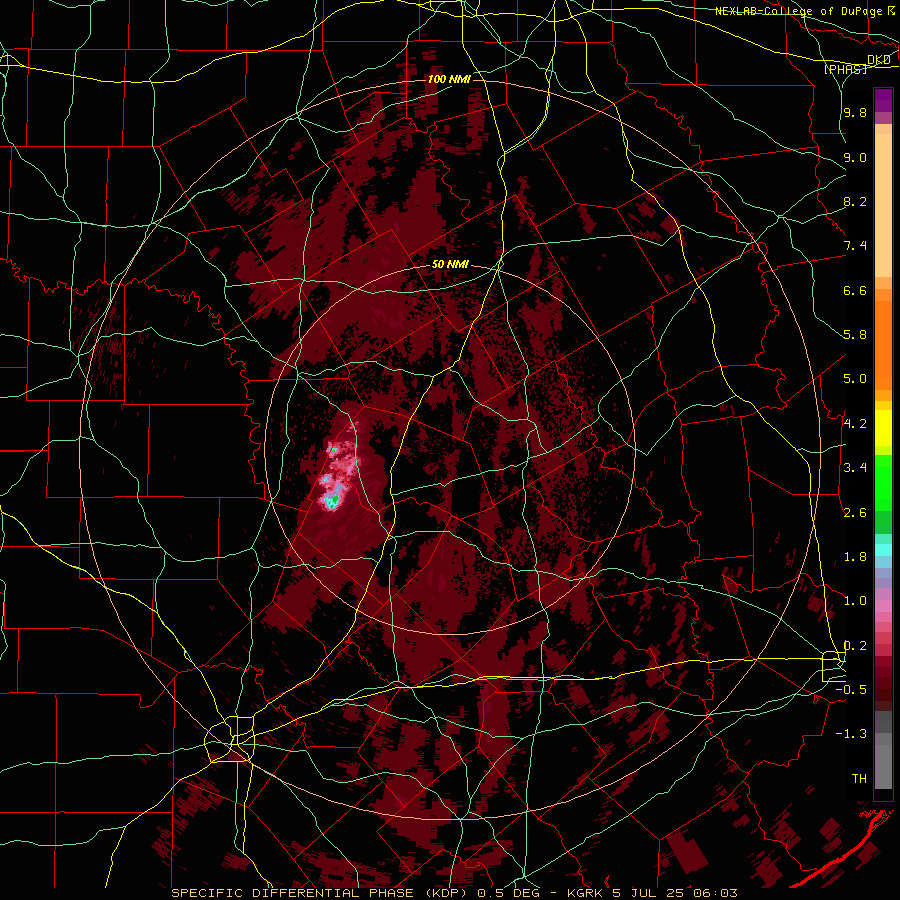900x900 pixels.
Task: Click the 7.4 value on the color scale
Action: (855, 246)
